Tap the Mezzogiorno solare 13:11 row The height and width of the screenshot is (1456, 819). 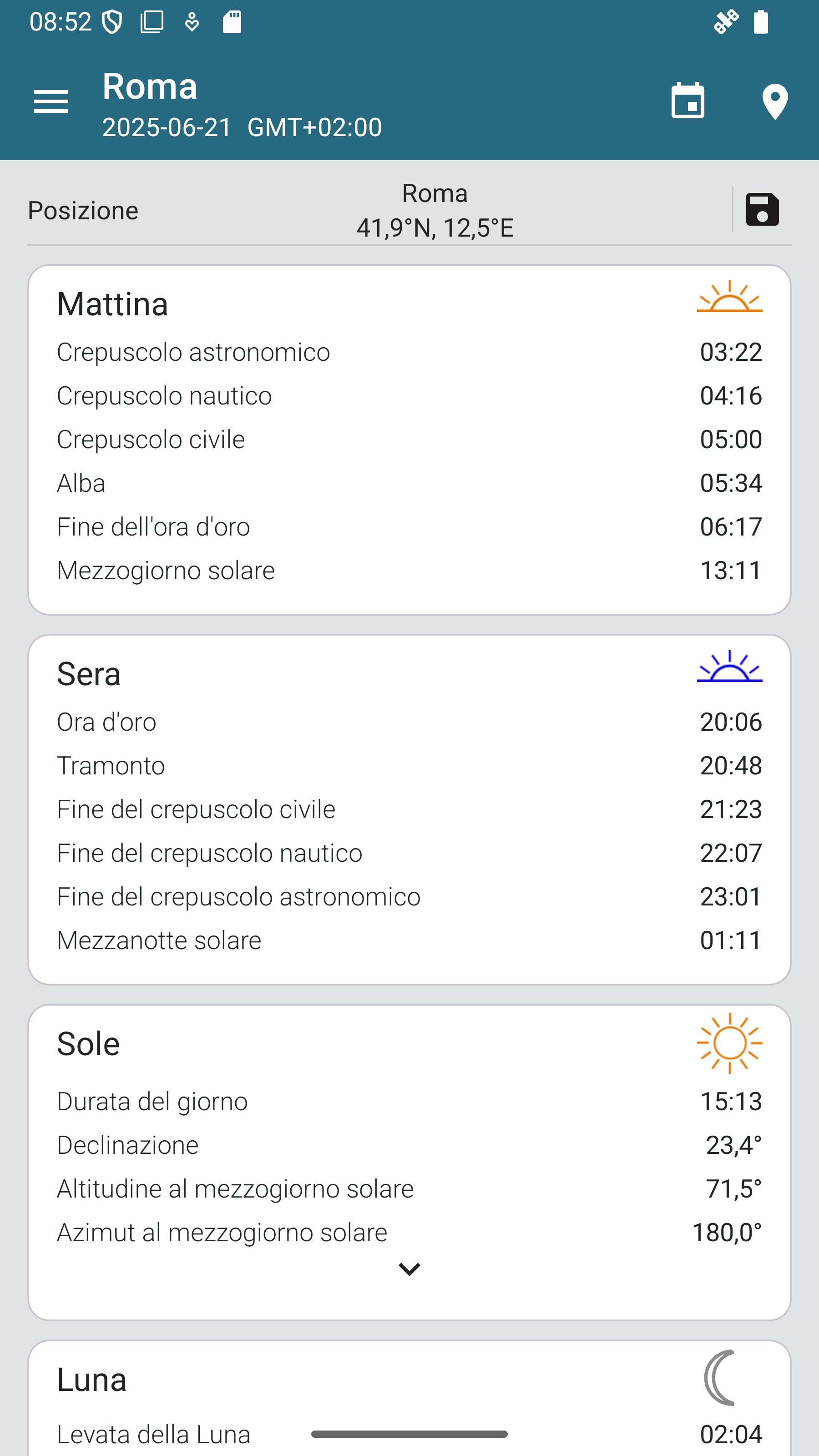coord(409,570)
